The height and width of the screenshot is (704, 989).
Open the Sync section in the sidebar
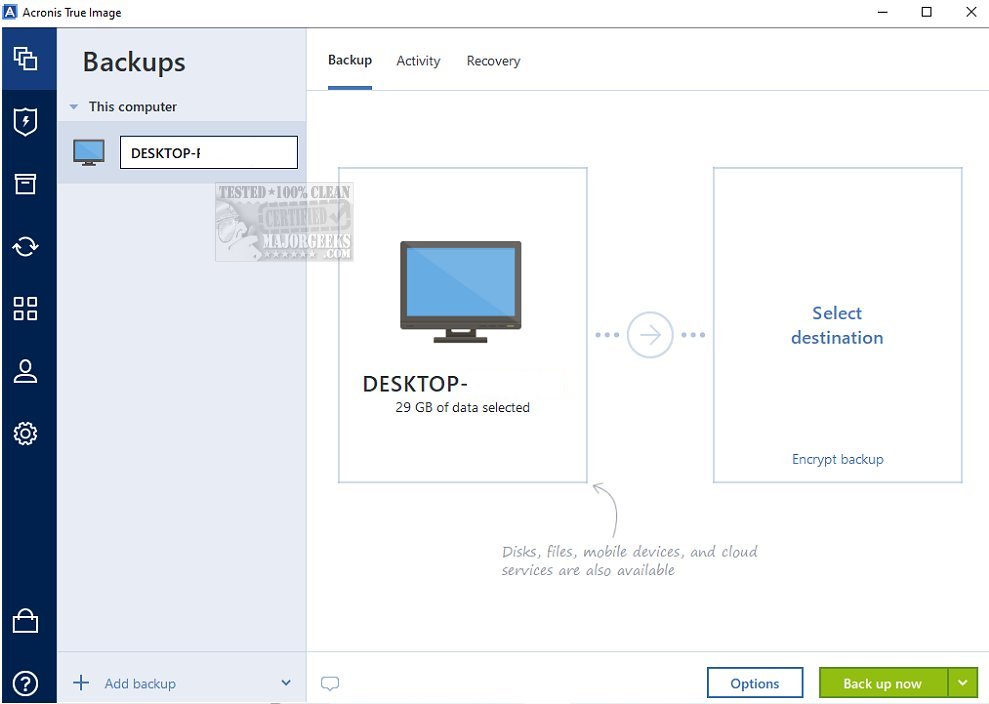(x=25, y=246)
